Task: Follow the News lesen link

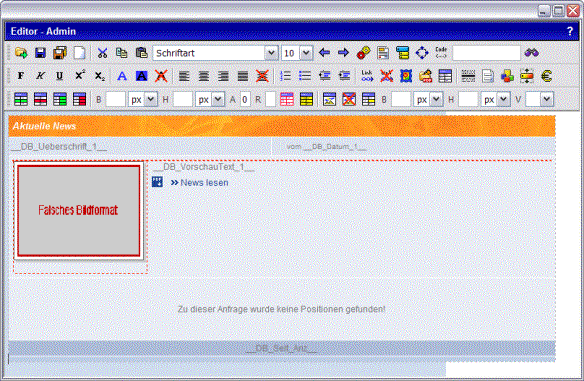Action: tap(204, 183)
